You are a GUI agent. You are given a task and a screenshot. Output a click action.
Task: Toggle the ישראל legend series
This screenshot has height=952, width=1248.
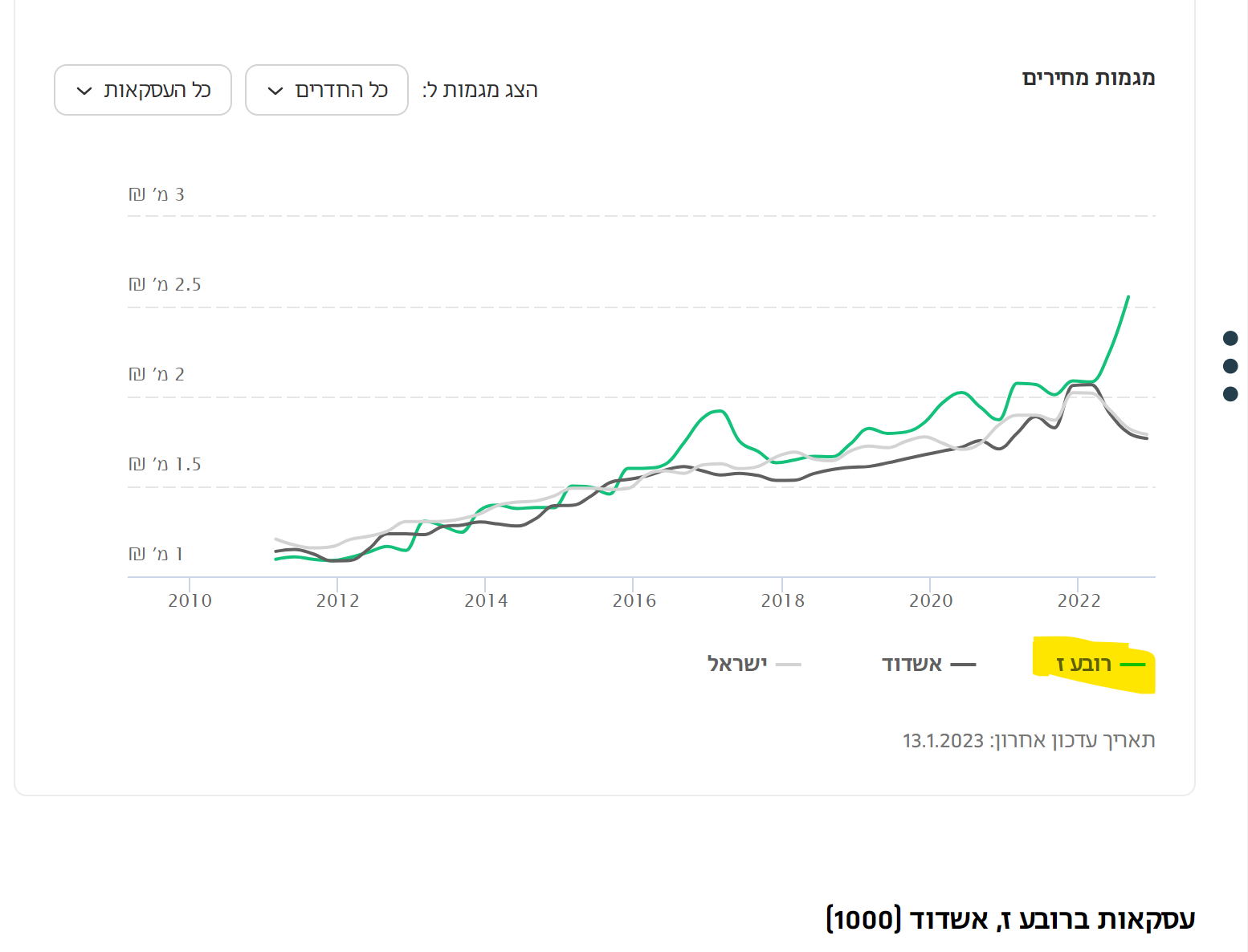point(737,665)
